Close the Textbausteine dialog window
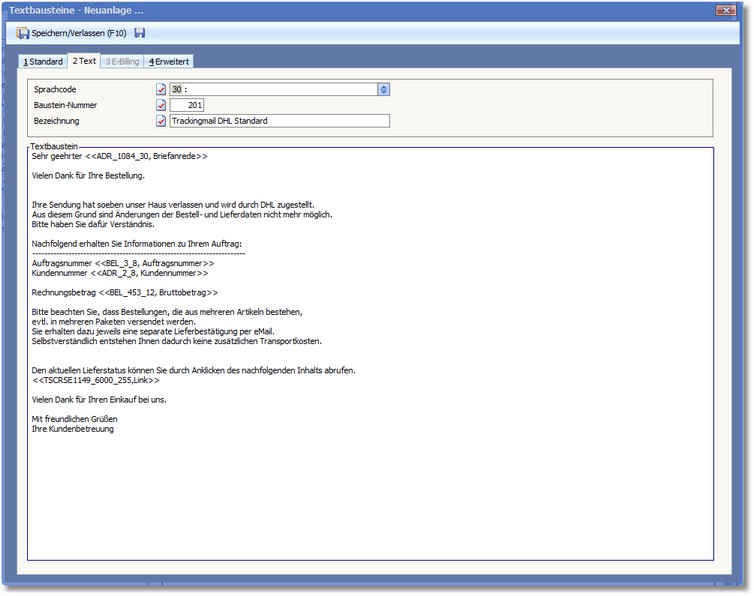The image size is (754, 596). click(729, 9)
